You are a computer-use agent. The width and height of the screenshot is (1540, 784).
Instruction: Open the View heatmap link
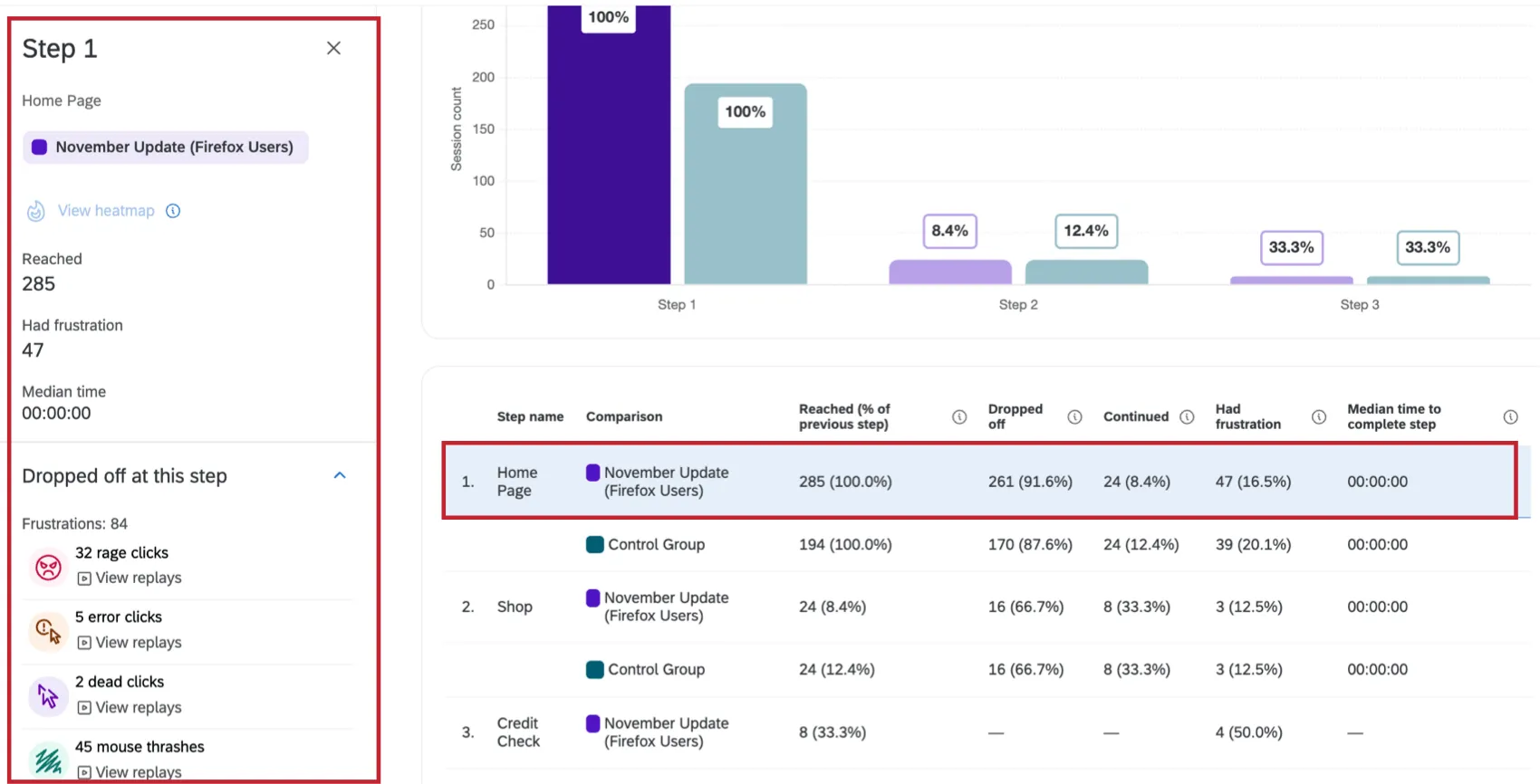[x=106, y=211]
